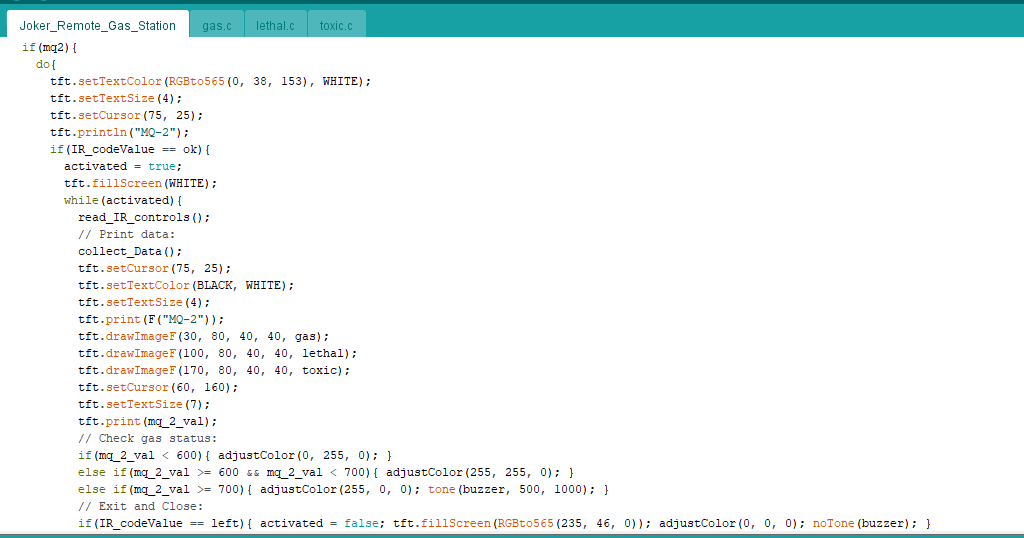Click the '// Print data:' comment
Screen dimensions: 1024x538
pos(126,234)
